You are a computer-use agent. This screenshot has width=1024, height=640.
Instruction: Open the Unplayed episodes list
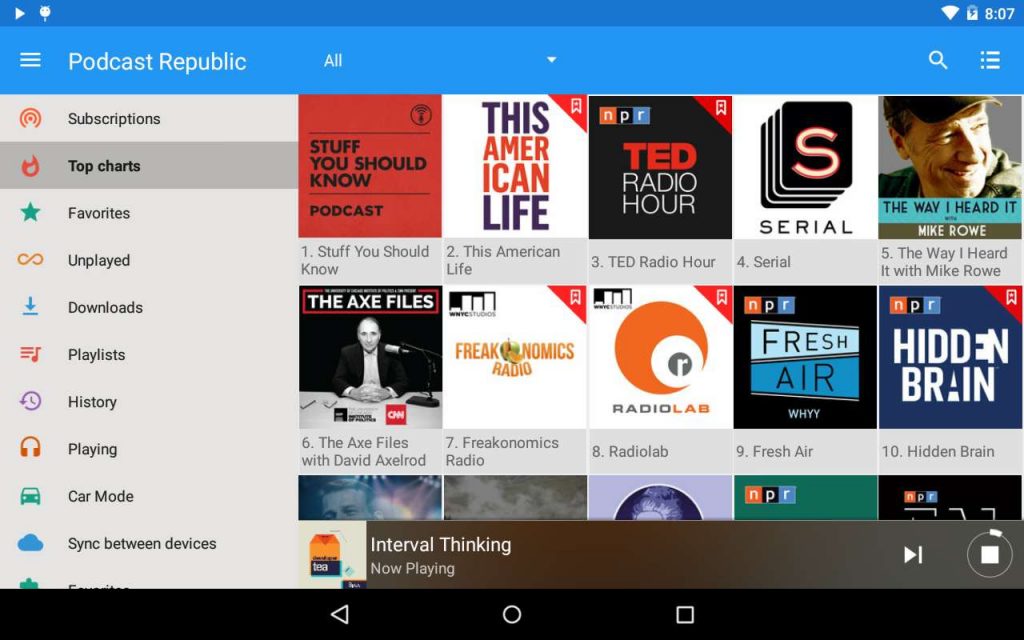[149, 260]
